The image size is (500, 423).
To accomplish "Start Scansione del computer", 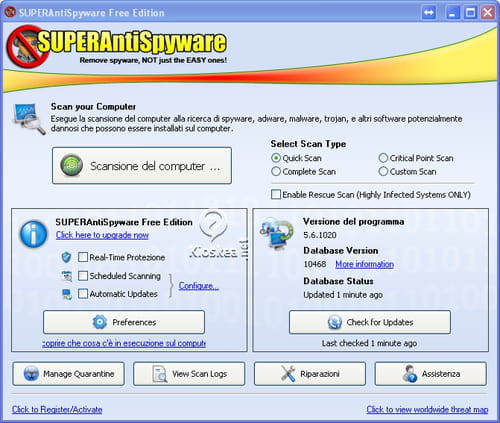I will [142, 166].
